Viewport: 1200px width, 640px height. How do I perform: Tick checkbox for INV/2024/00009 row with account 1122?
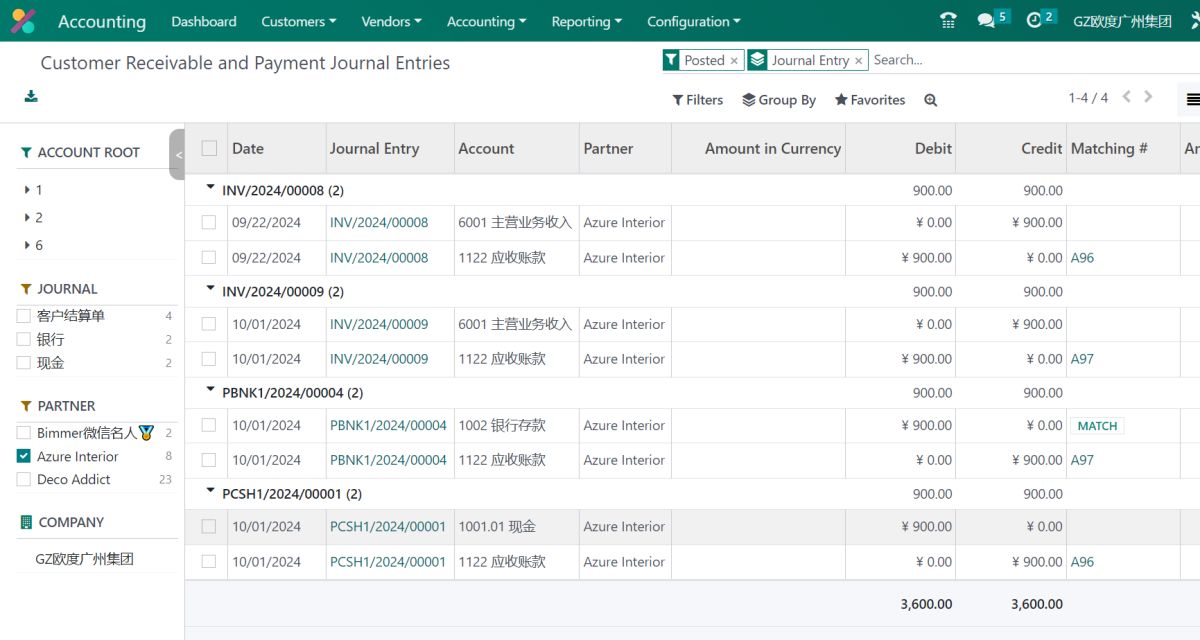coord(209,358)
